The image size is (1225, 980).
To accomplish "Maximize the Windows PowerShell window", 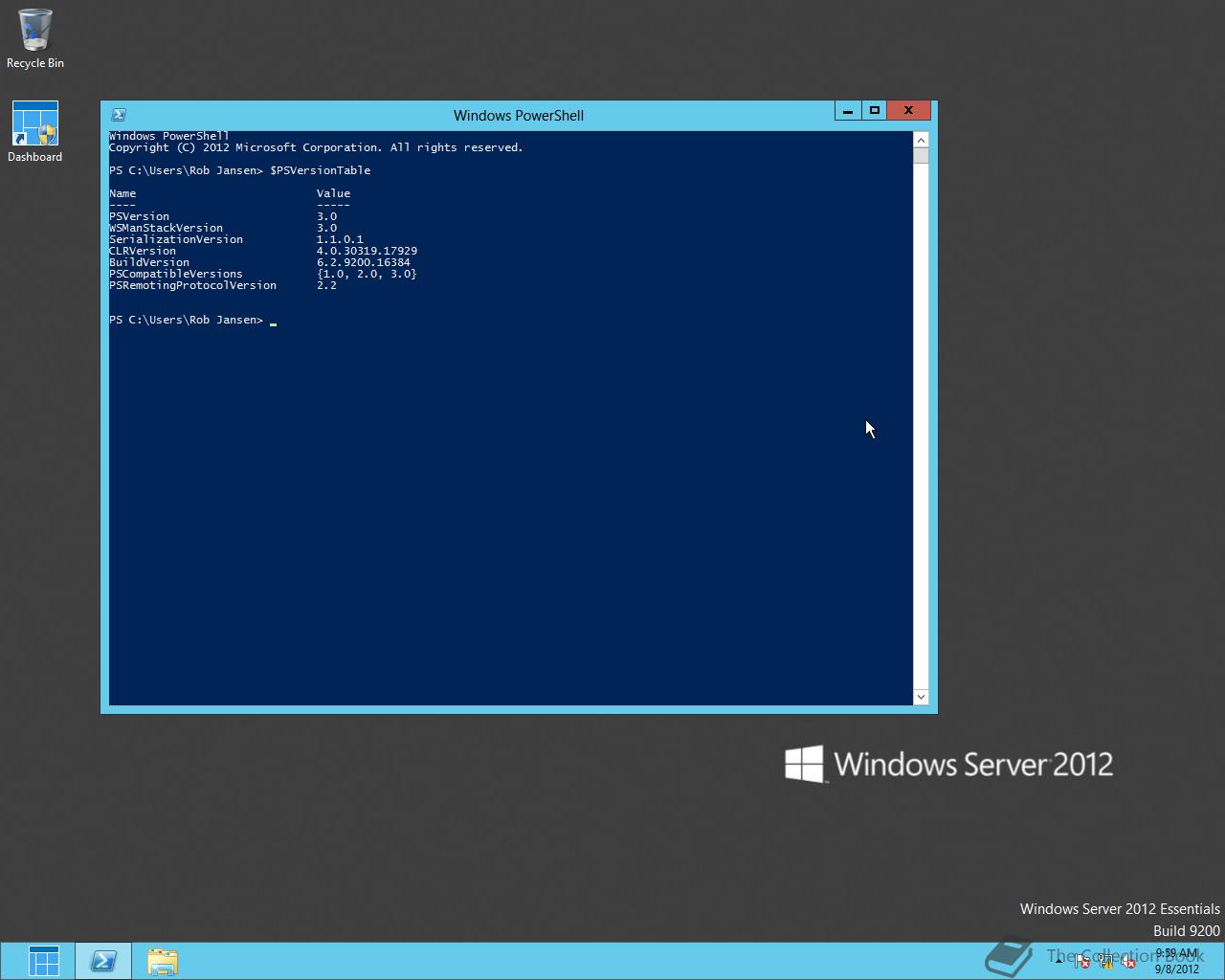I will pos(875,111).
